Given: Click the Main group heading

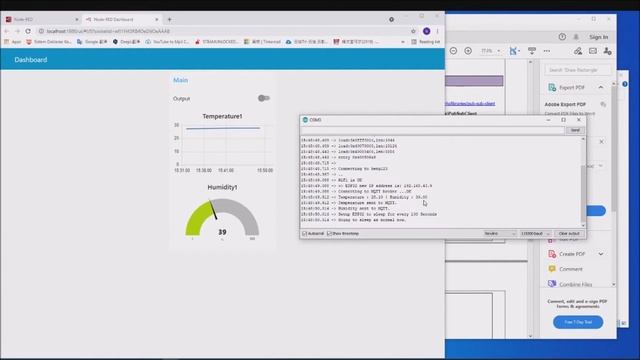Looking at the screenshot, I should point(180,80).
